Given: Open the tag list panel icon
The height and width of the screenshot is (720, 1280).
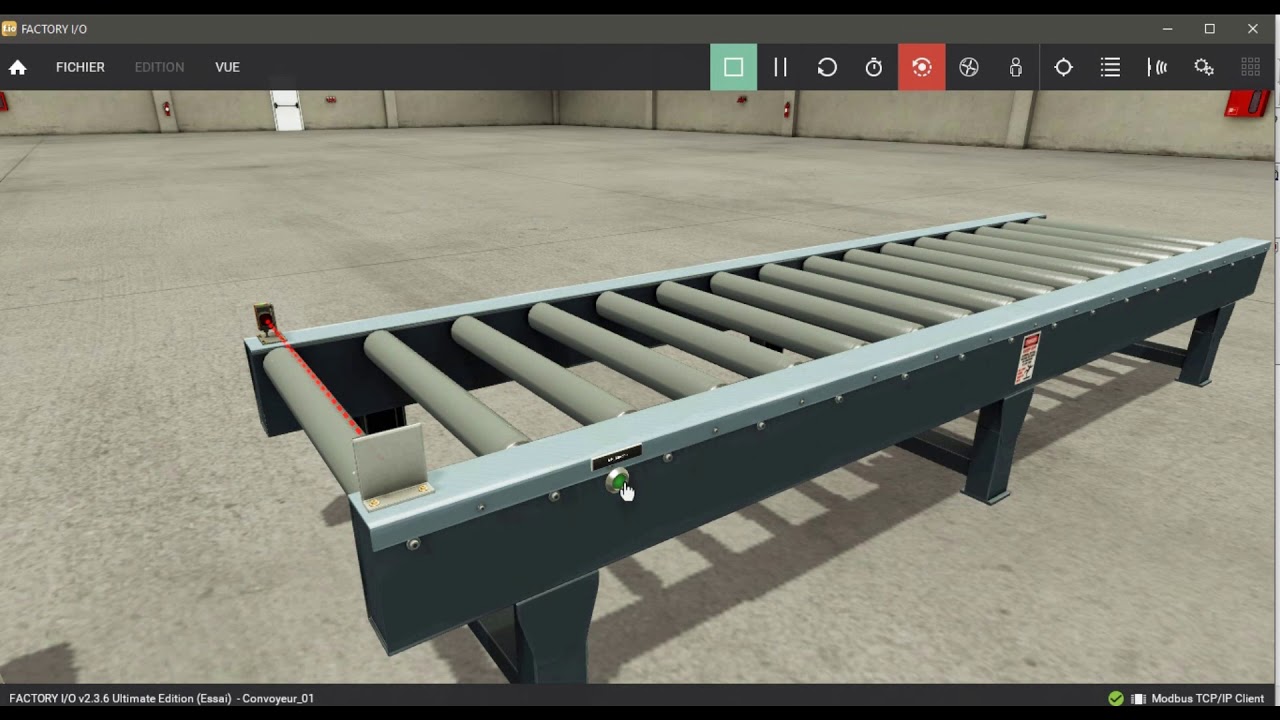Looking at the screenshot, I should pyautogui.click(x=1110, y=67).
